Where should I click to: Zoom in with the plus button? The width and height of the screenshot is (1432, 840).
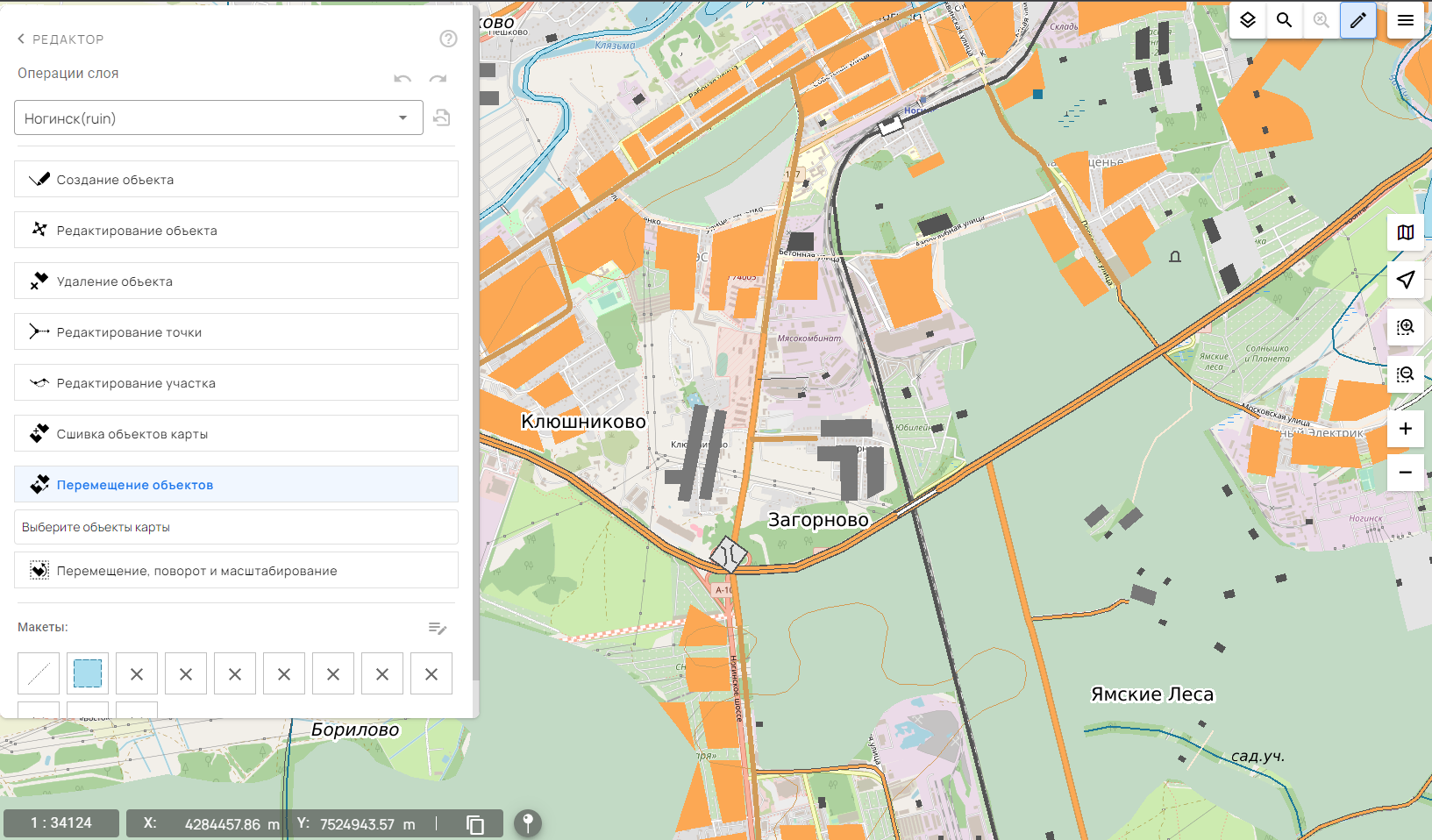click(1405, 428)
